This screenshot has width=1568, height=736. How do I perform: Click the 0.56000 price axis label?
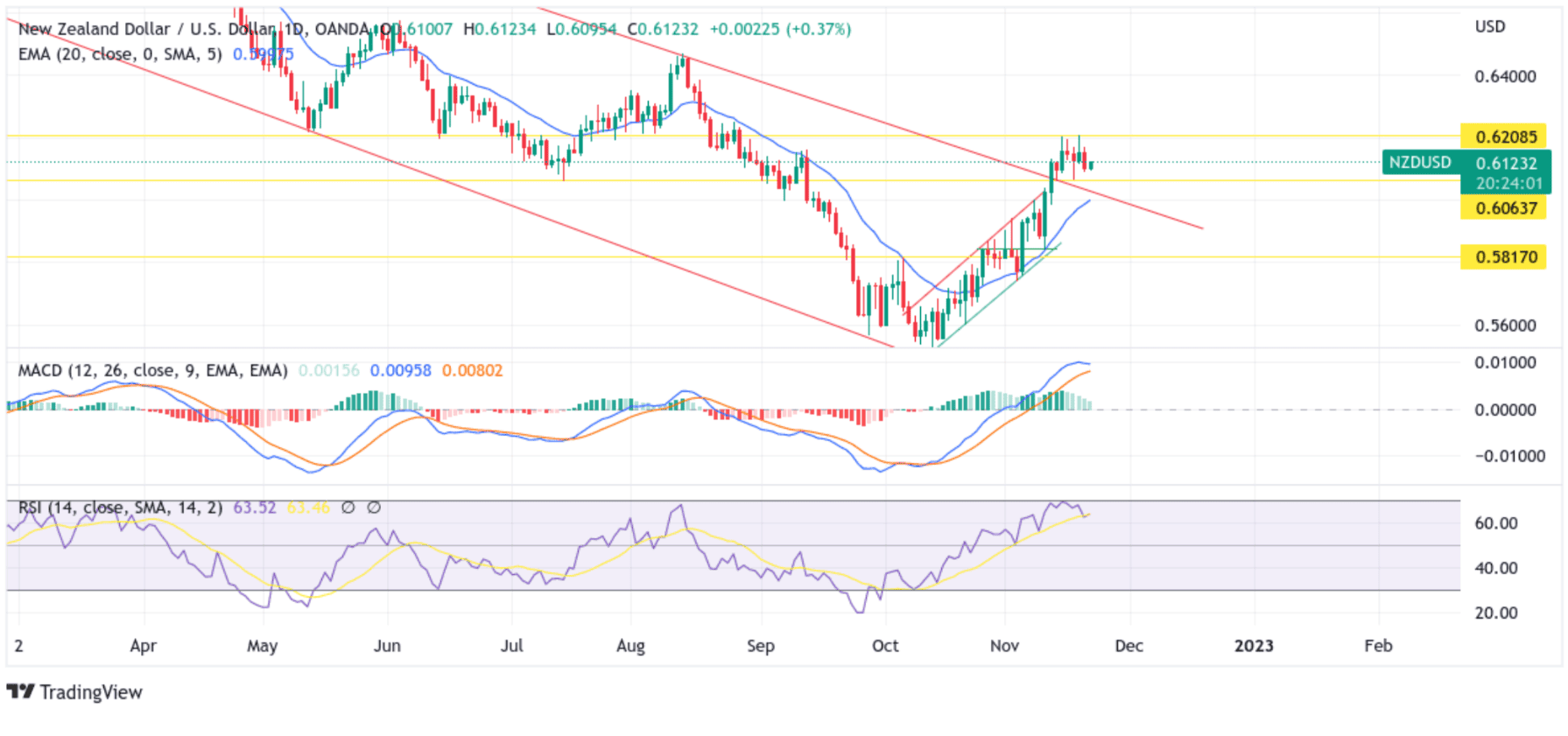pyautogui.click(x=1506, y=326)
